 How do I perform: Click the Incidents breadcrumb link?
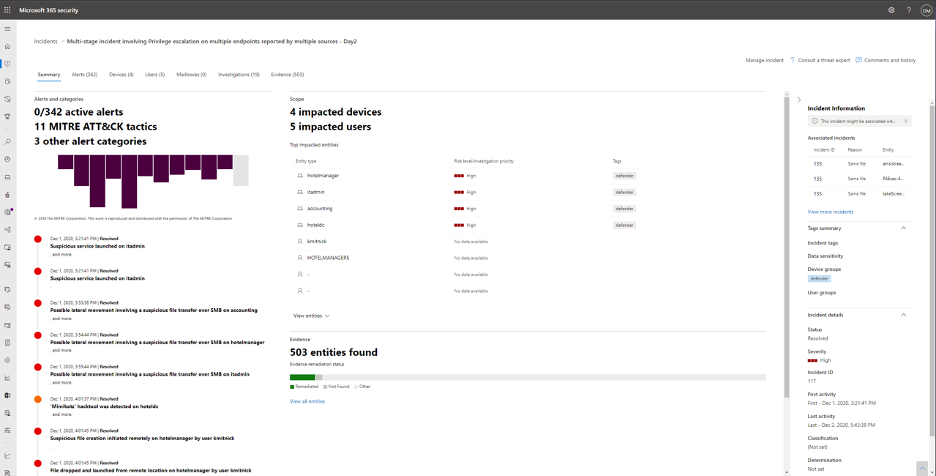tap(45, 41)
